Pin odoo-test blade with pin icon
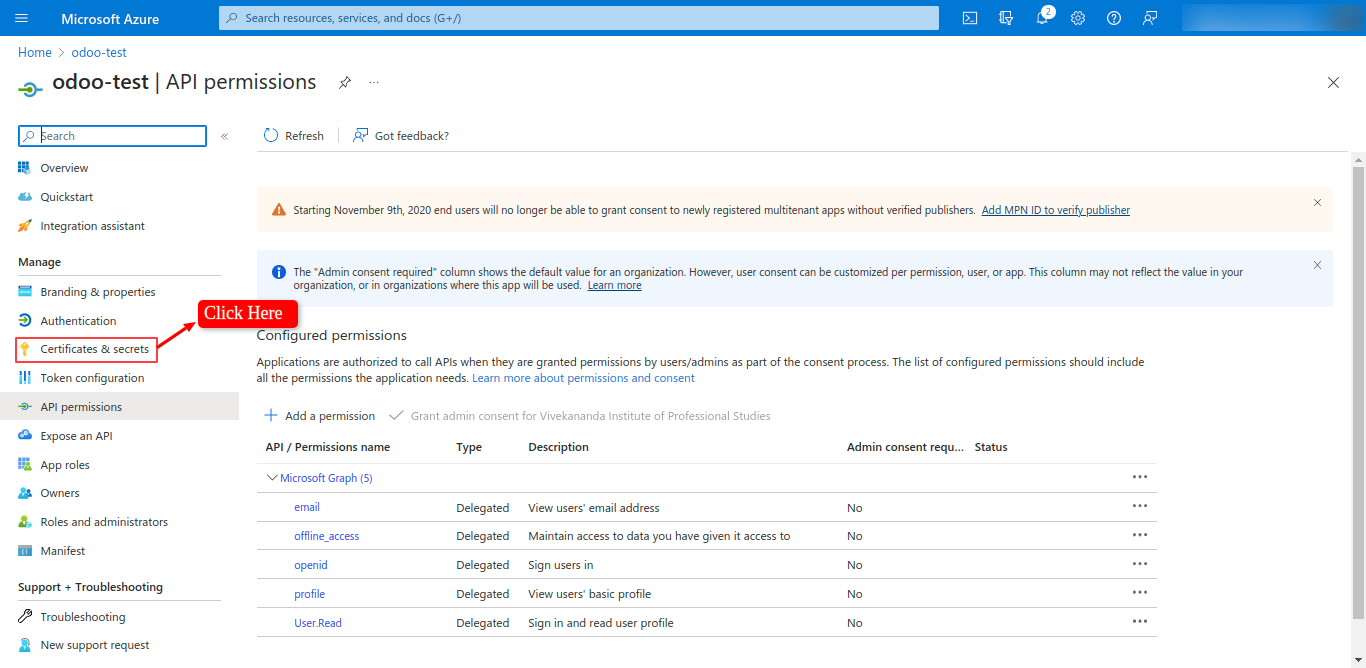This screenshot has width=1366, height=668. [x=344, y=83]
